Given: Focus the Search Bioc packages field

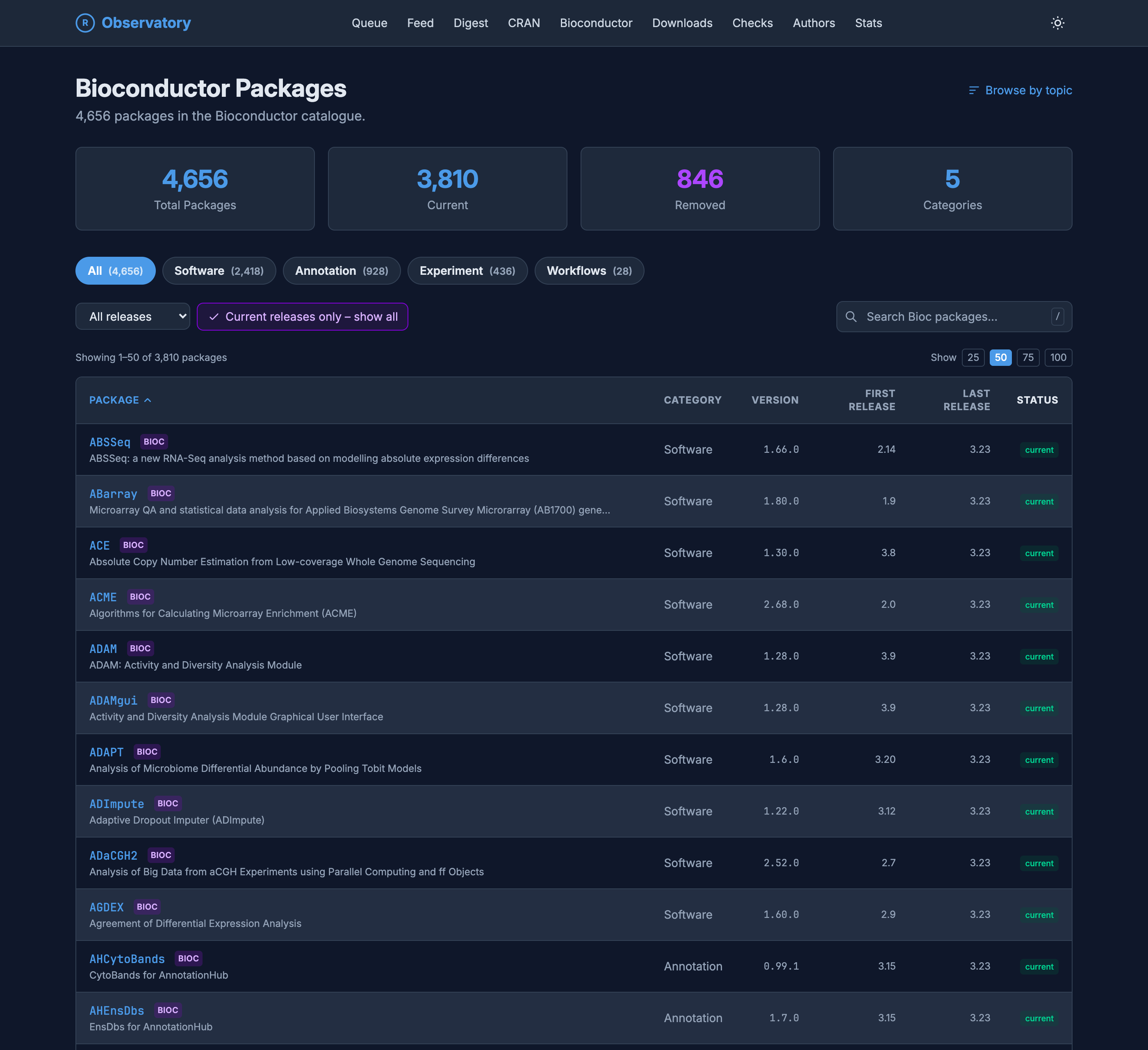Looking at the screenshot, I should pos(954,317).
